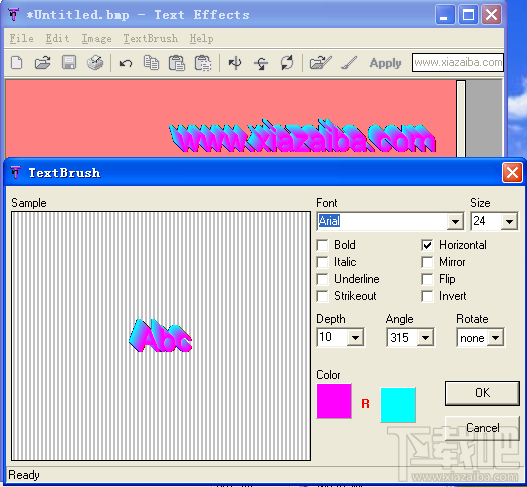This screenshot has width=527, height=487.
Task: Open the Depth dropdown arrow
Action: pos(355,337)
